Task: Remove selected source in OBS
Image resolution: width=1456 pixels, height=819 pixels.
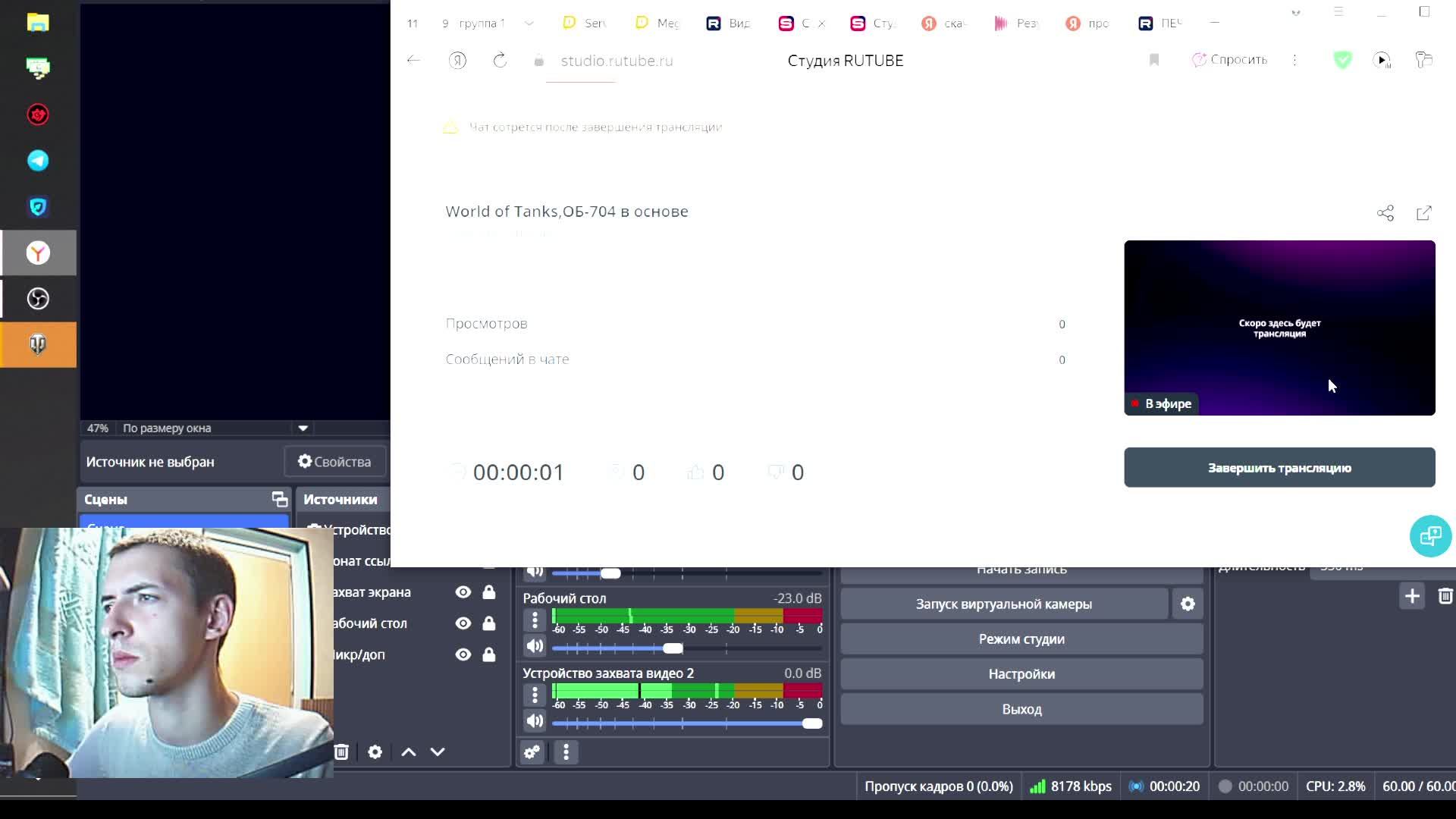Action: [x=341, y=752]
